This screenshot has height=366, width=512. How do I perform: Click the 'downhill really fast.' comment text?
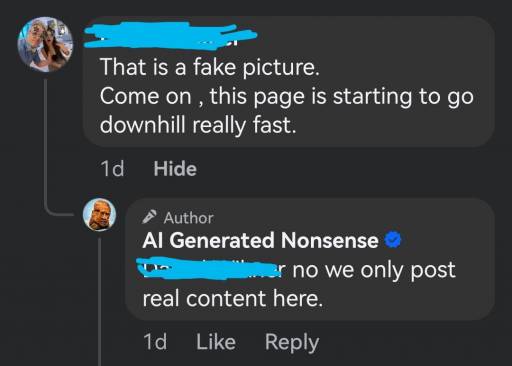click(x=198, y=125)
